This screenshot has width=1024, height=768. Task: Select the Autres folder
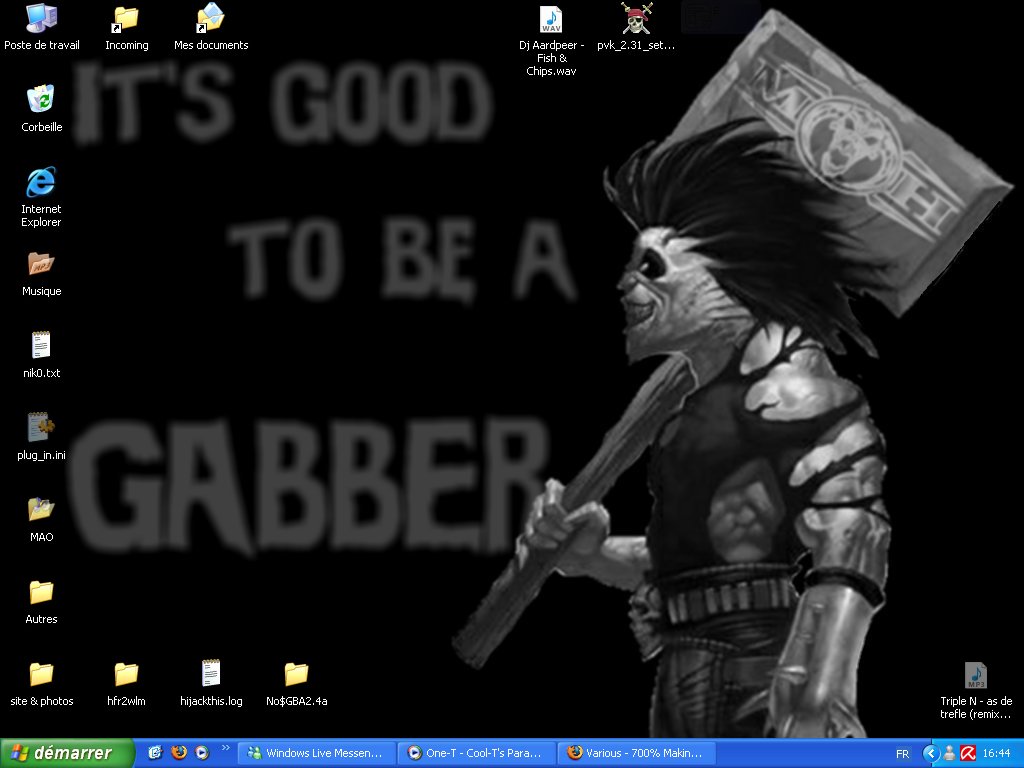point(41,601)
